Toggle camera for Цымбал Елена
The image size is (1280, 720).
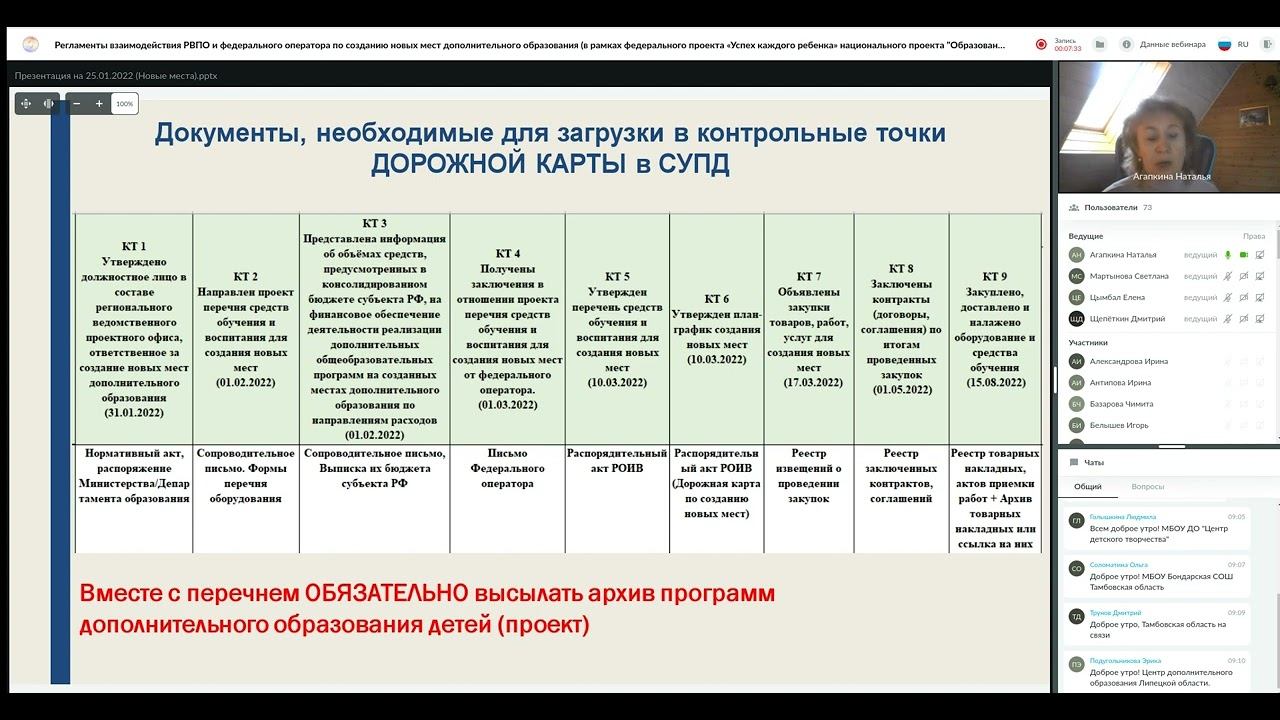(x=1244, y=297)
